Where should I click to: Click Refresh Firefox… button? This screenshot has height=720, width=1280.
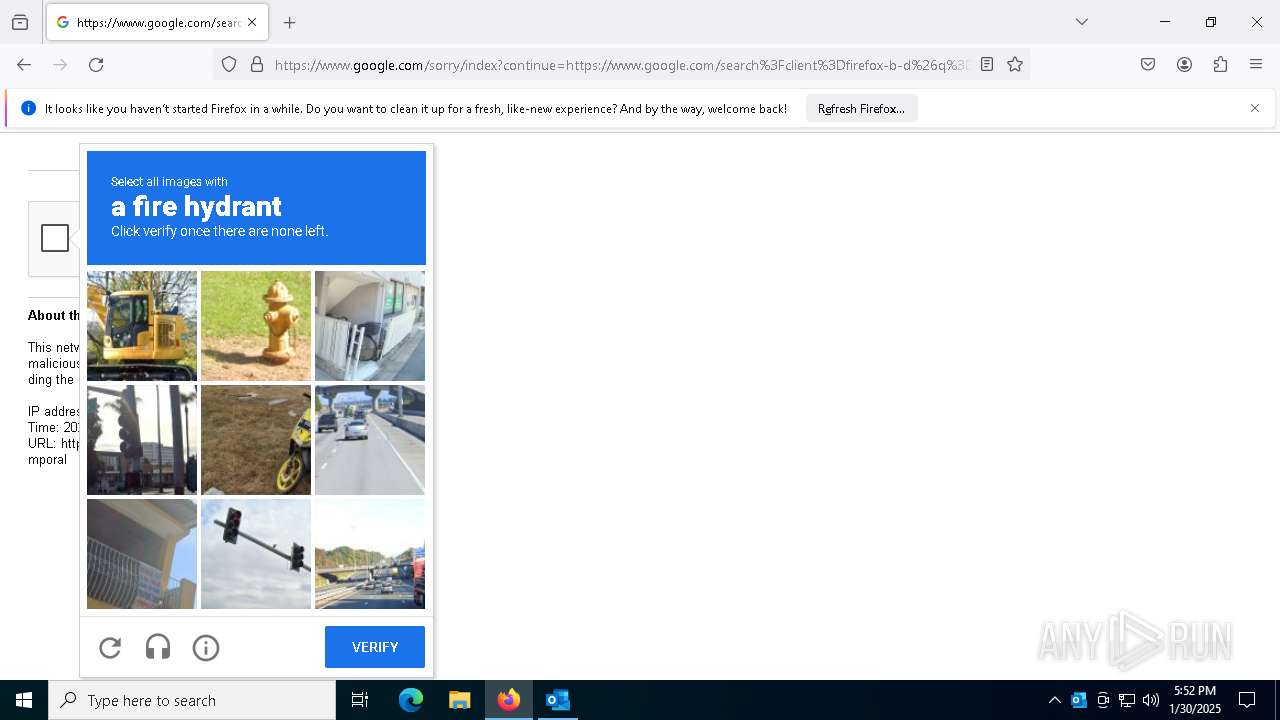(x=861, y=109)
